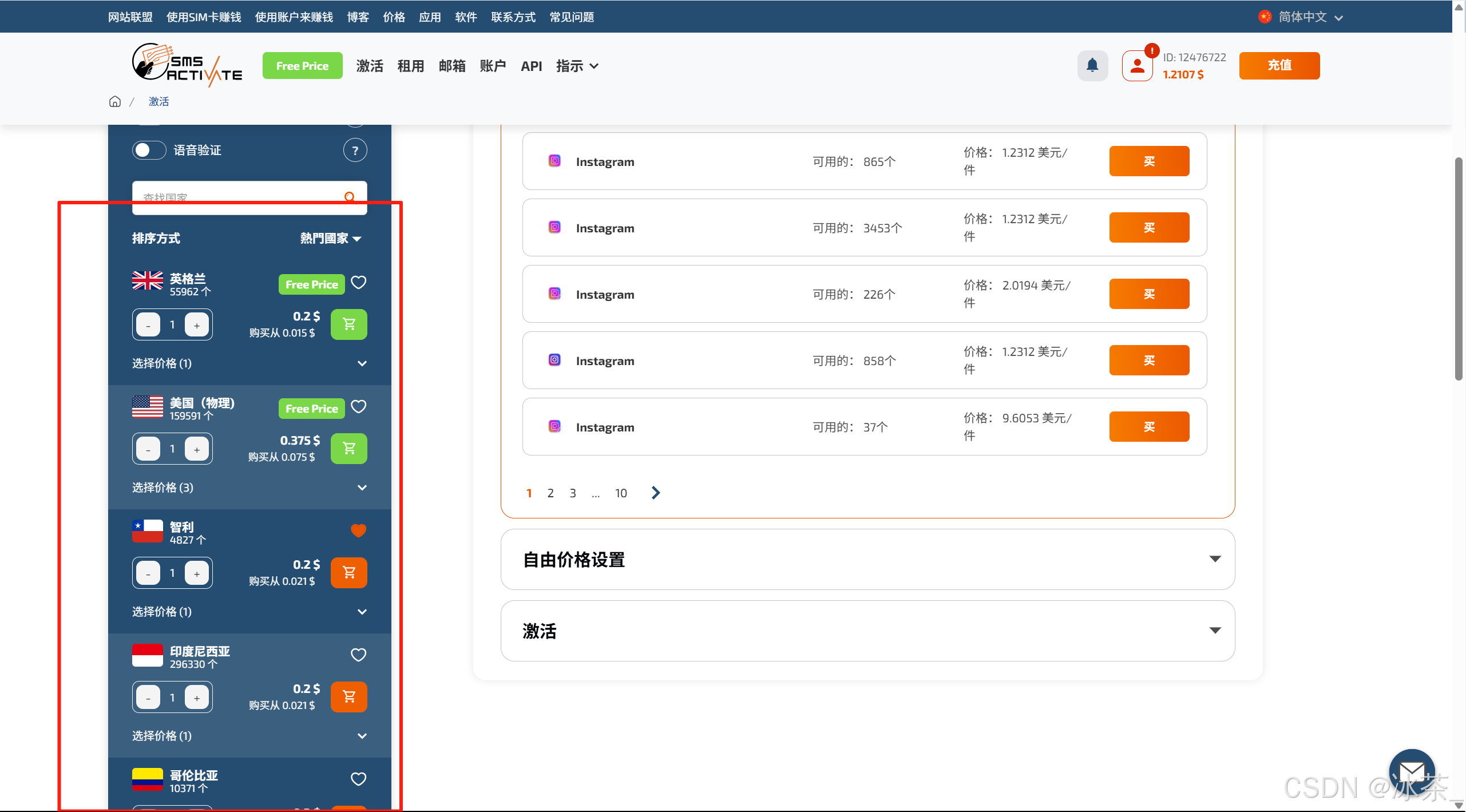Open the user profile avatar icon

1137,66
